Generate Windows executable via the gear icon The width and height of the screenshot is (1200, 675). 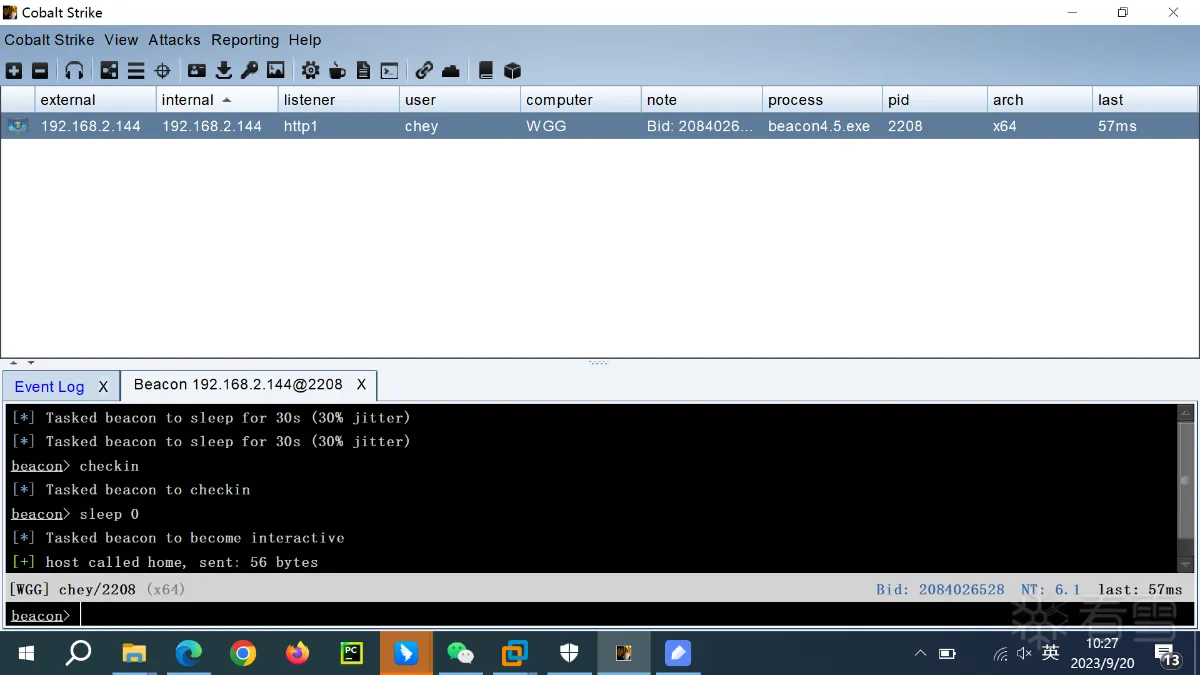click(311, 71)
